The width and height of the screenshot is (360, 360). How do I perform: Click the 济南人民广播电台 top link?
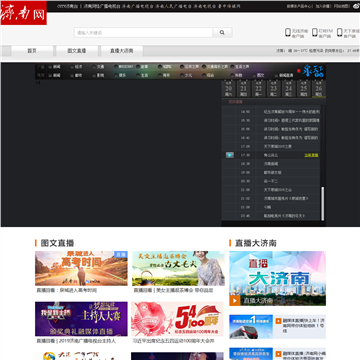click(x=173, y=6)
